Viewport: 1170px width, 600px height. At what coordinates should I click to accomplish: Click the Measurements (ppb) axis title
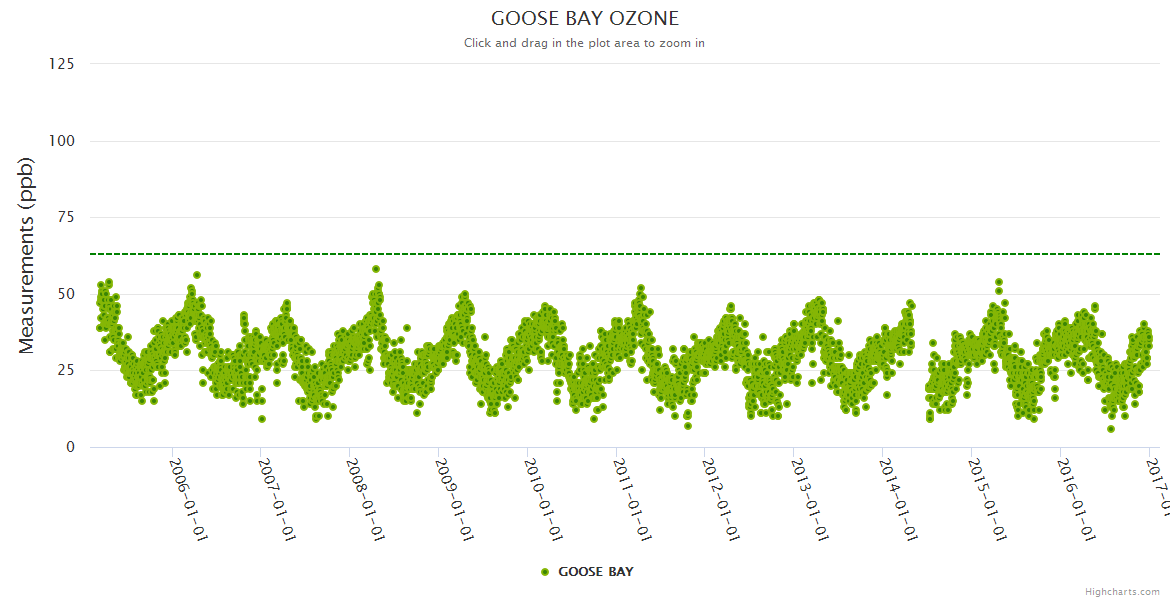pos(27,255)
